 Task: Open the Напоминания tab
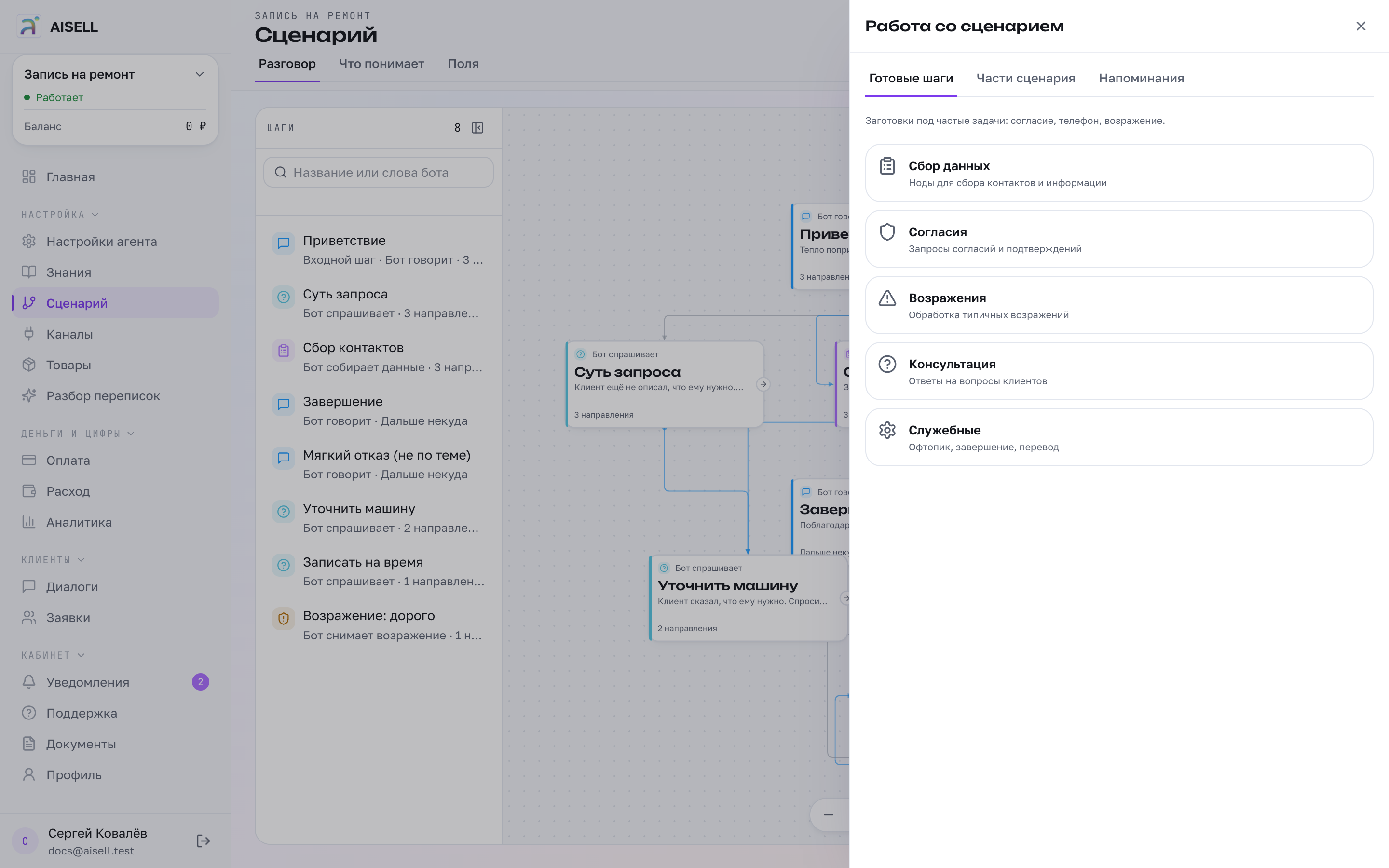coord(1141,79)
